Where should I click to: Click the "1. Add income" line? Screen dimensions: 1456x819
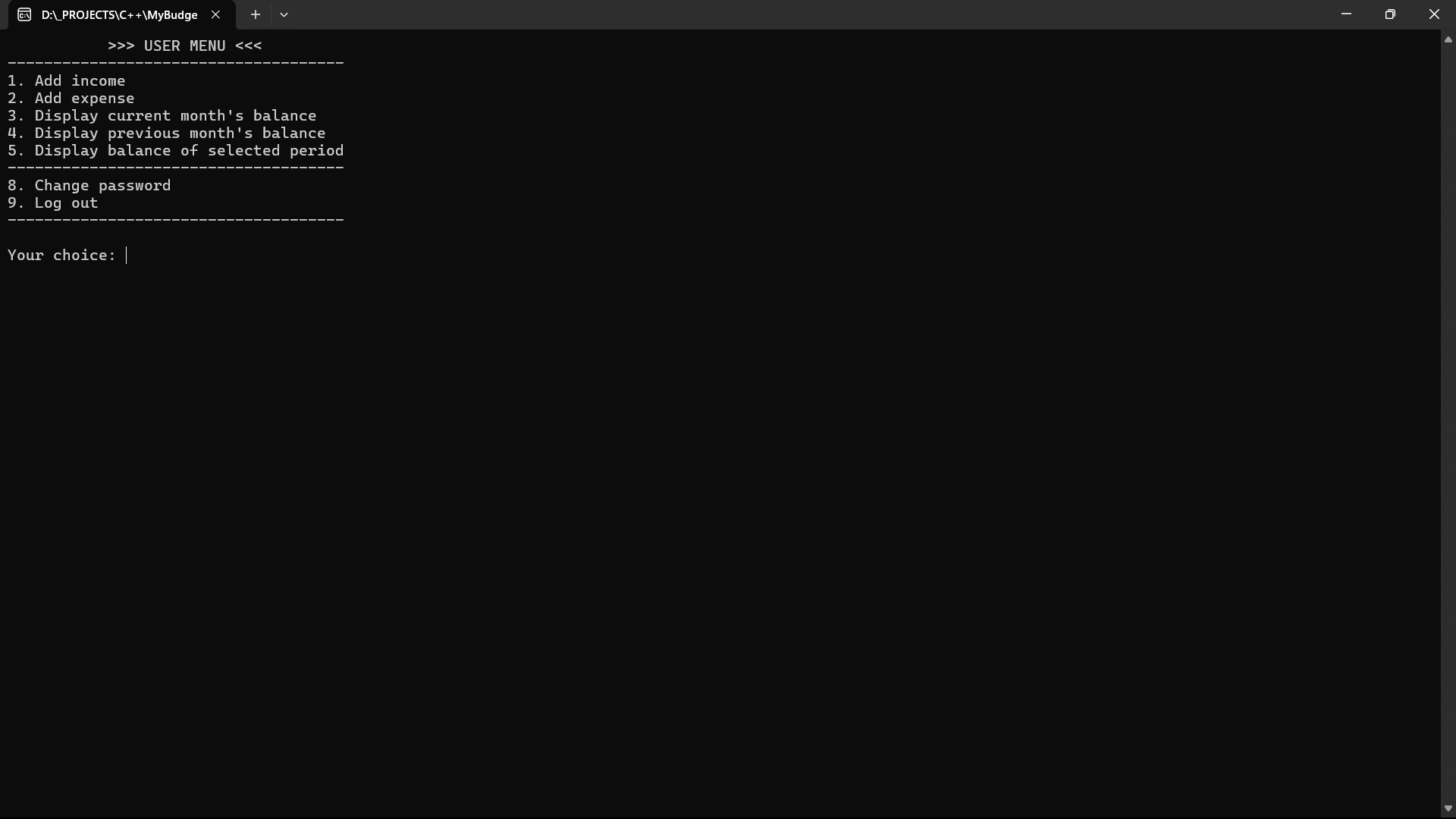(x=67, y=80)
